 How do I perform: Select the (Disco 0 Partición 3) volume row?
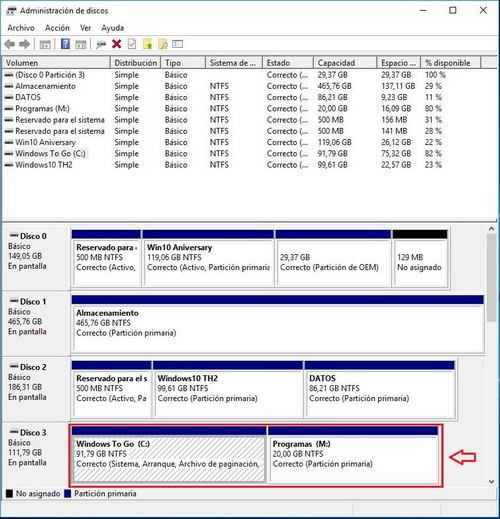coord(242,75)
